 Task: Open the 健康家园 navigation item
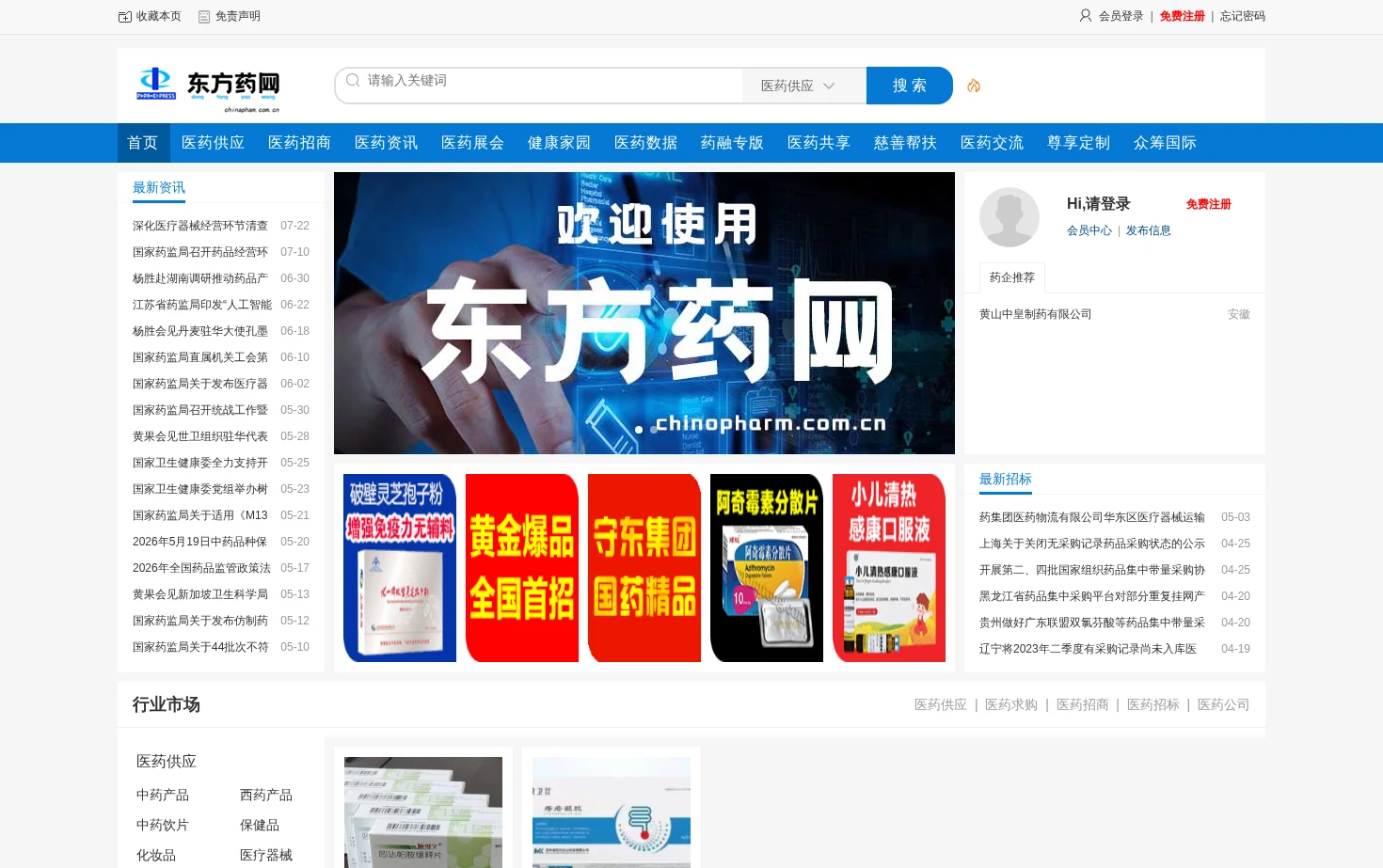[x=560, y=143]
